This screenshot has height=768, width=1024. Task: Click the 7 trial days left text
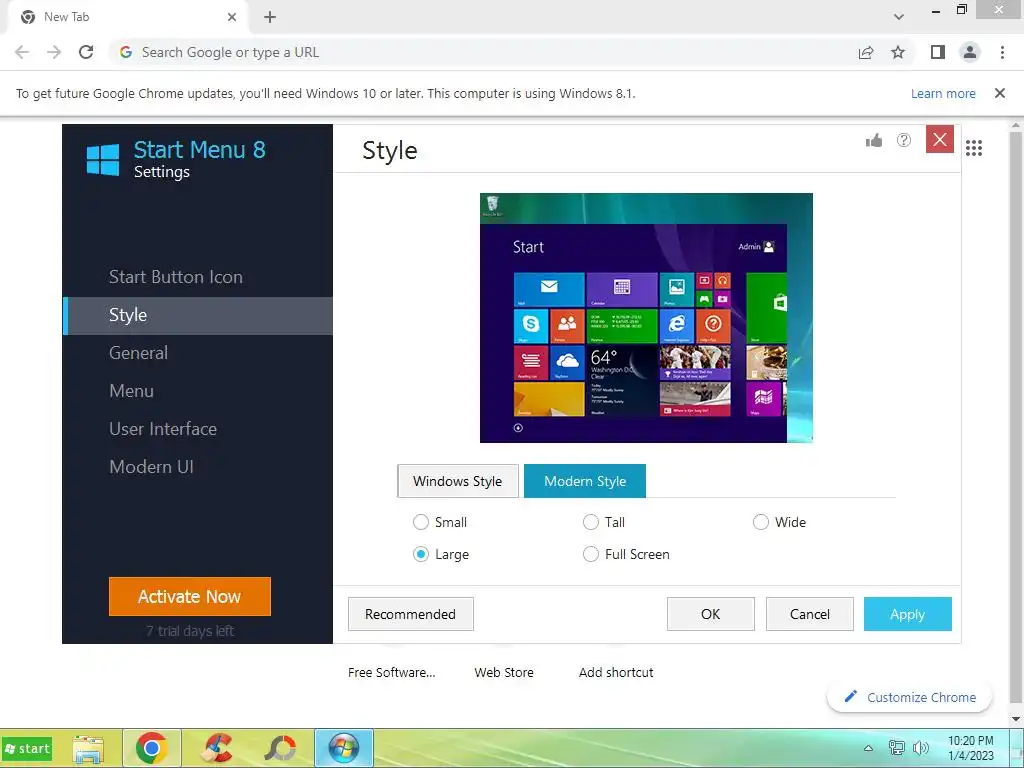coord(189,631)
